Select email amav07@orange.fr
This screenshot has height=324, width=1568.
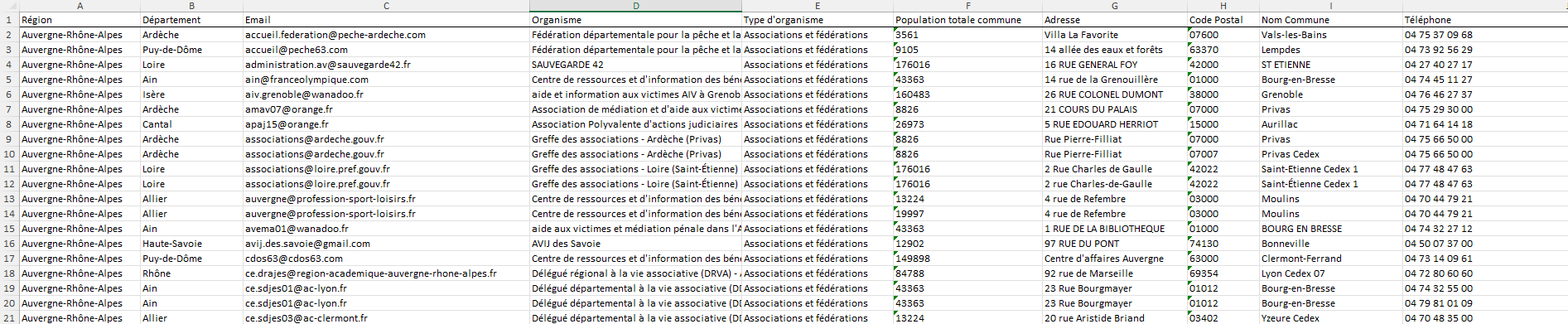tap(386, 109)
